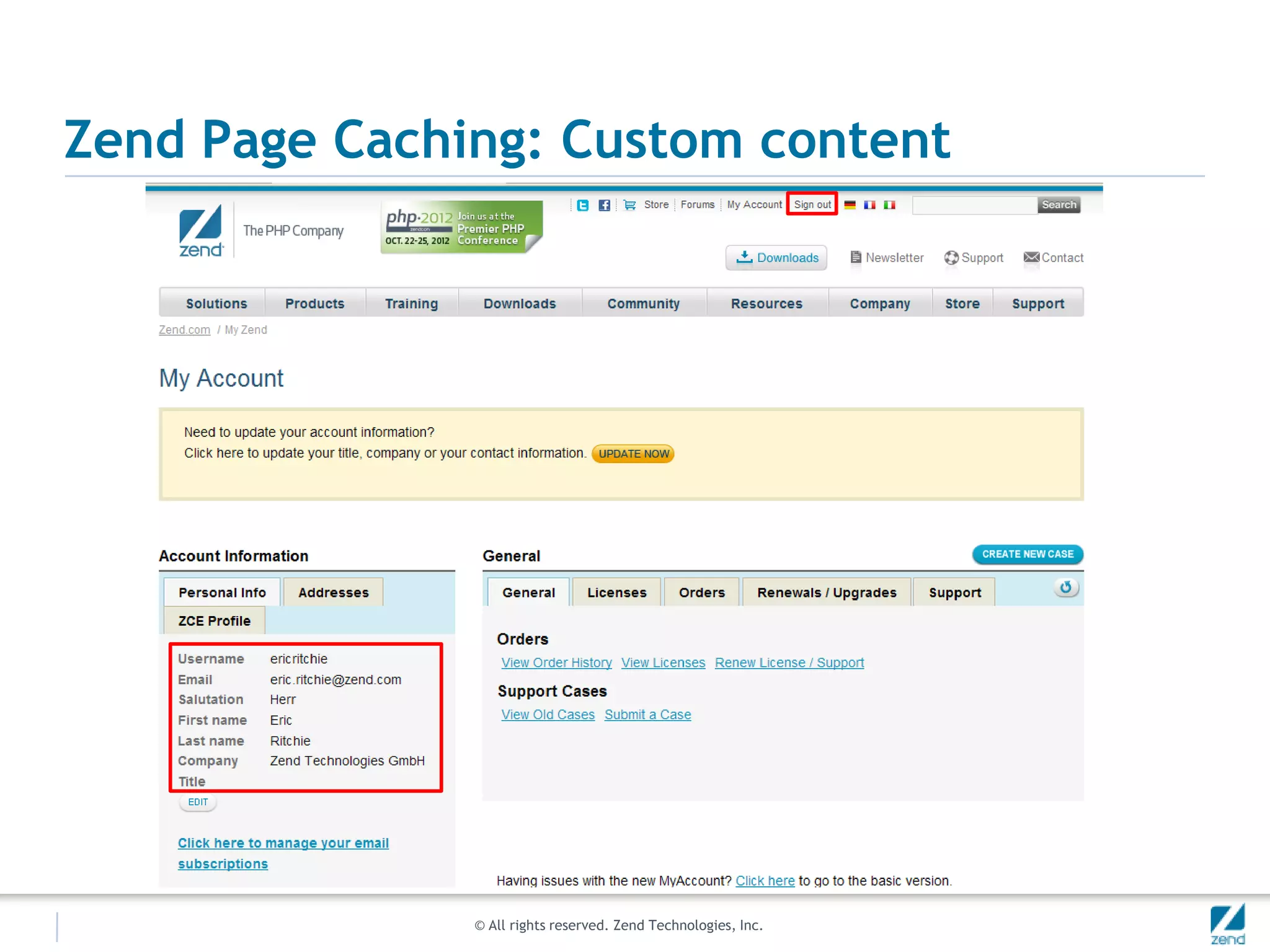Open the php 2012 conference banner

pos(461,227)
